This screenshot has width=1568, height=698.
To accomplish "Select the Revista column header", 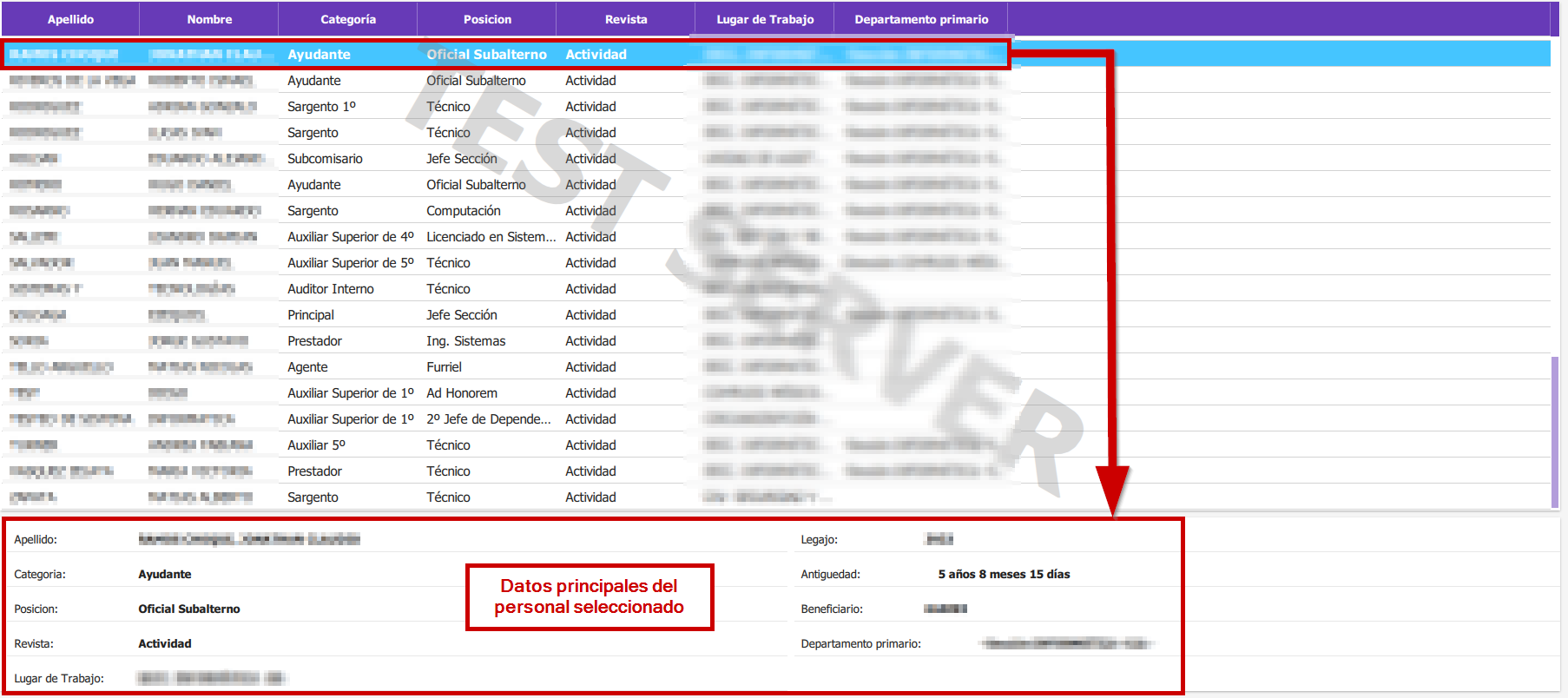I will click(x=625, y=19).
